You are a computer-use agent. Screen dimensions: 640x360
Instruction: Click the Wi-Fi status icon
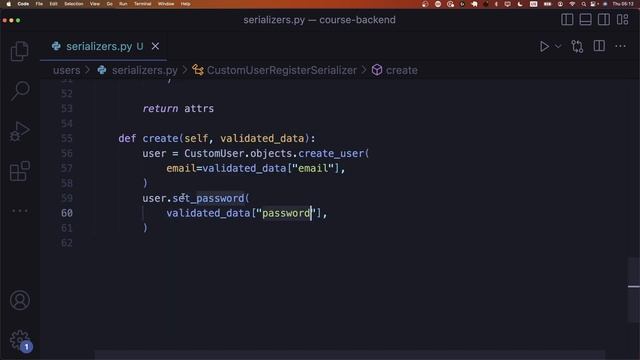tap(572, 4)
